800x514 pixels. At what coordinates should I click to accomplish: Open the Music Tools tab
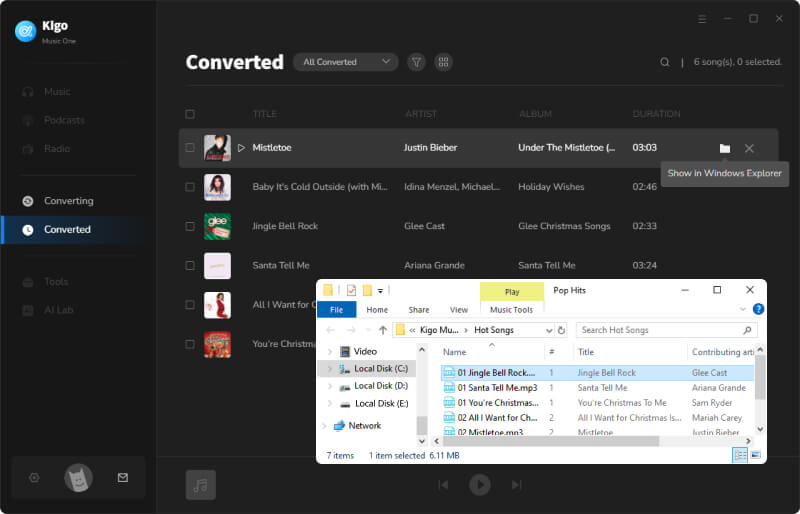[511, 310]
